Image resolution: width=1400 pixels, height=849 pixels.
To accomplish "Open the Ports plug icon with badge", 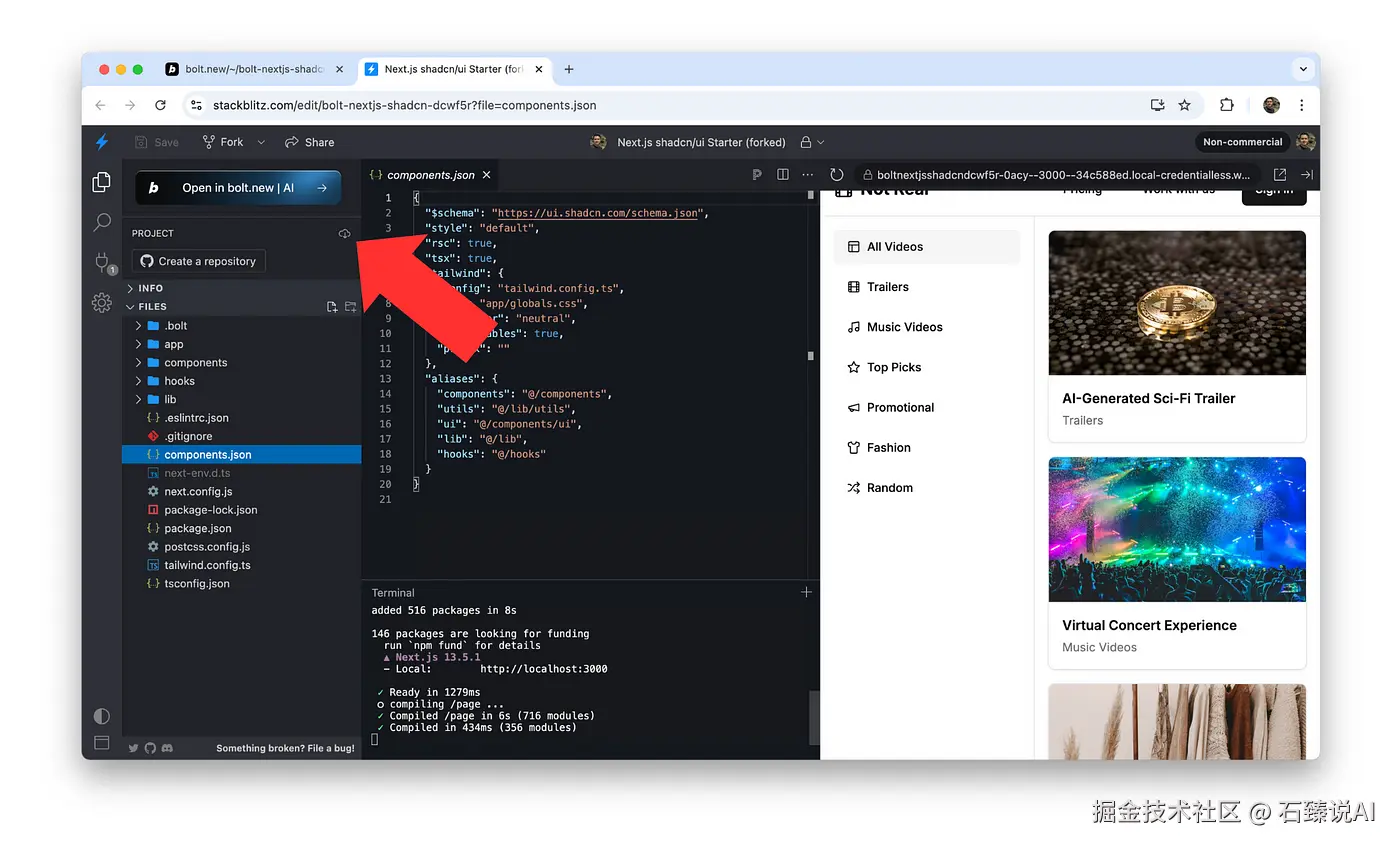I will pos(102,263).
